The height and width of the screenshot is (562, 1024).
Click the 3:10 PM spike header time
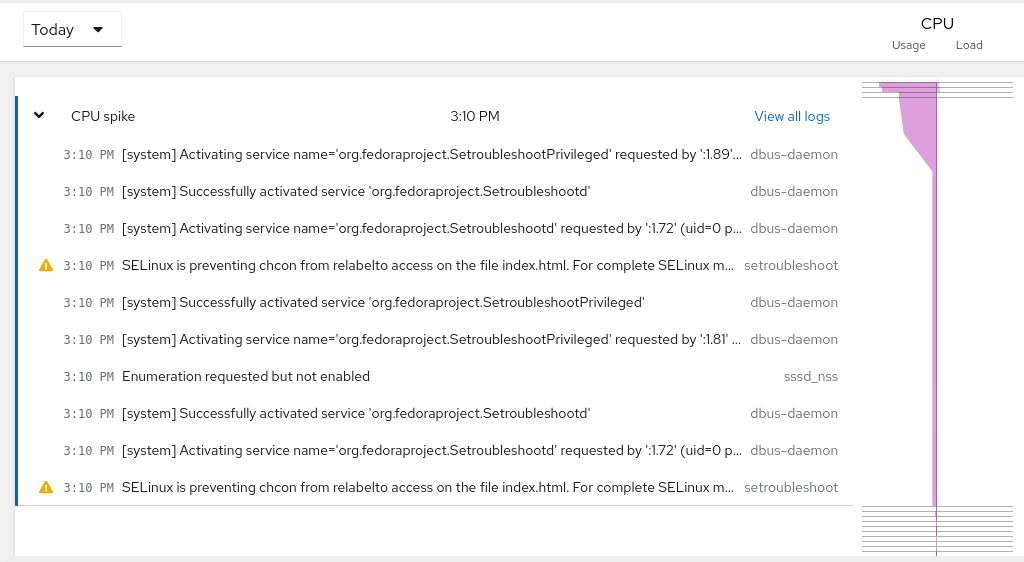click(474, 116)
